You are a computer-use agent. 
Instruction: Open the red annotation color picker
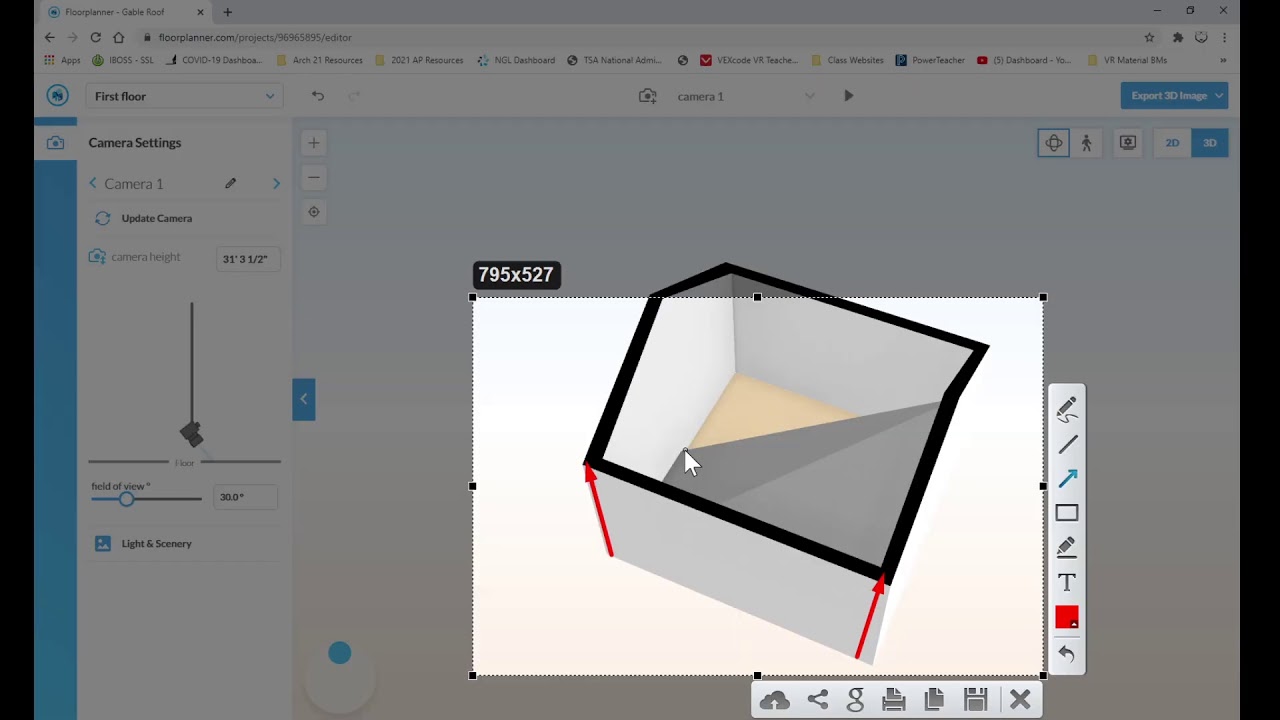[x=1066, y=617]
